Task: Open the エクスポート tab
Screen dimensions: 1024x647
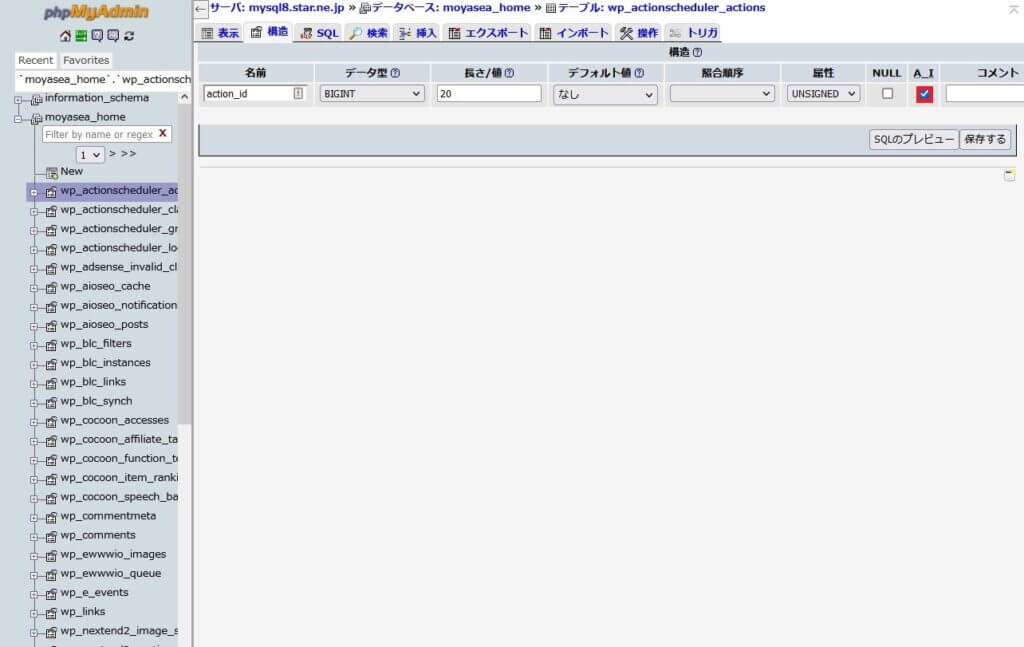Action: [x=488, y=33]
